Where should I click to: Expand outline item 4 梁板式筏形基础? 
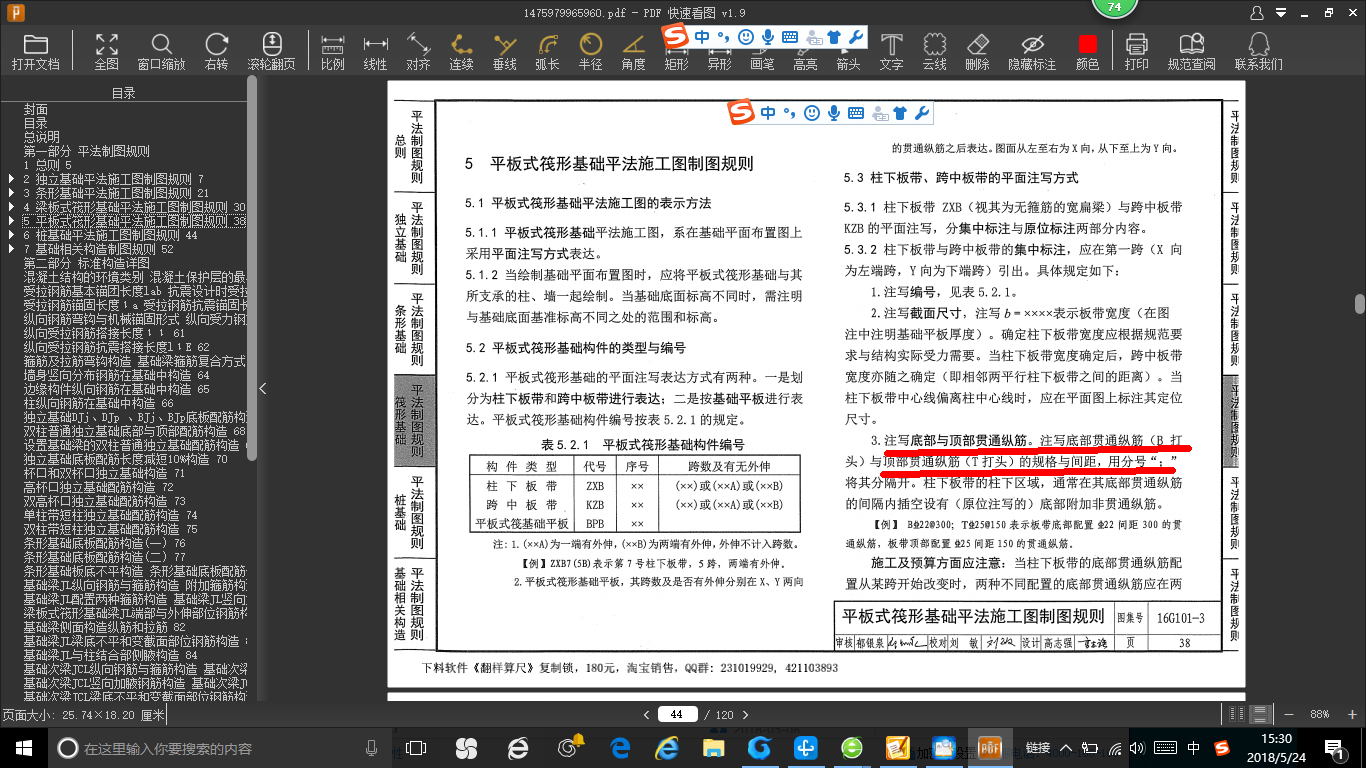coord(11,207)
